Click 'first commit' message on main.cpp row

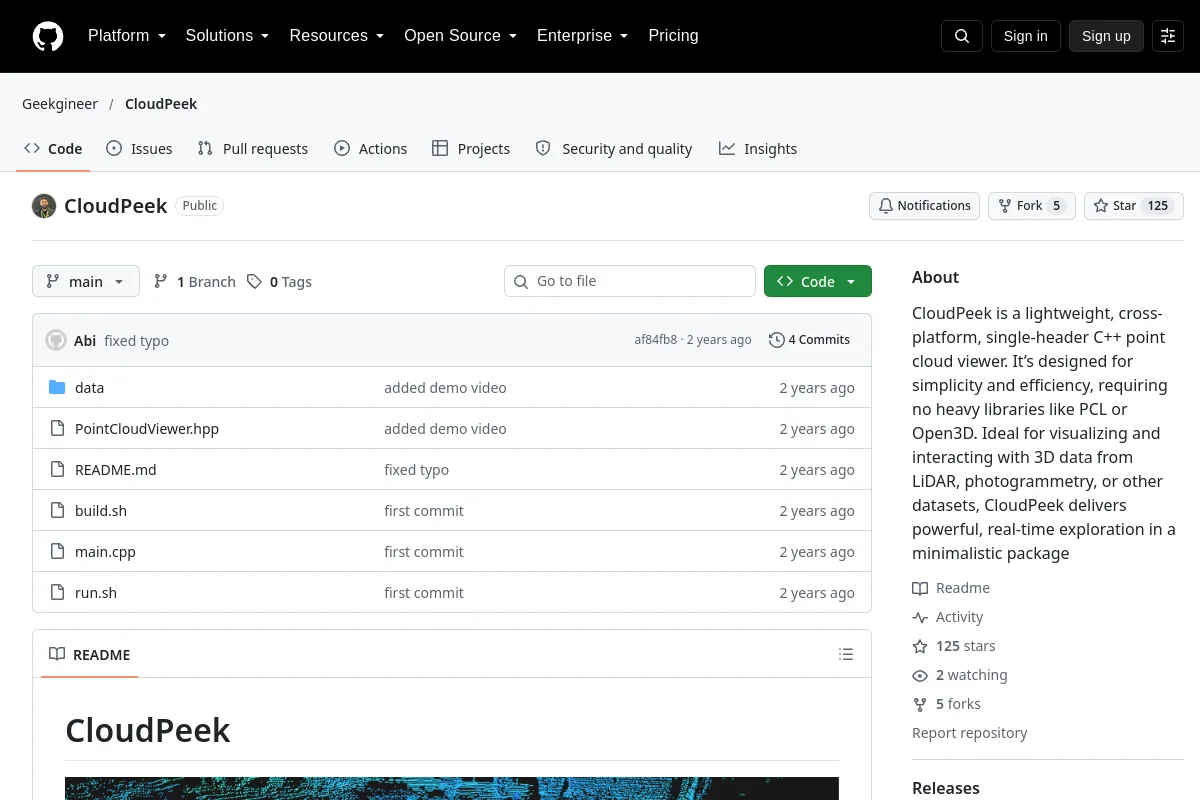coord(424,552)
